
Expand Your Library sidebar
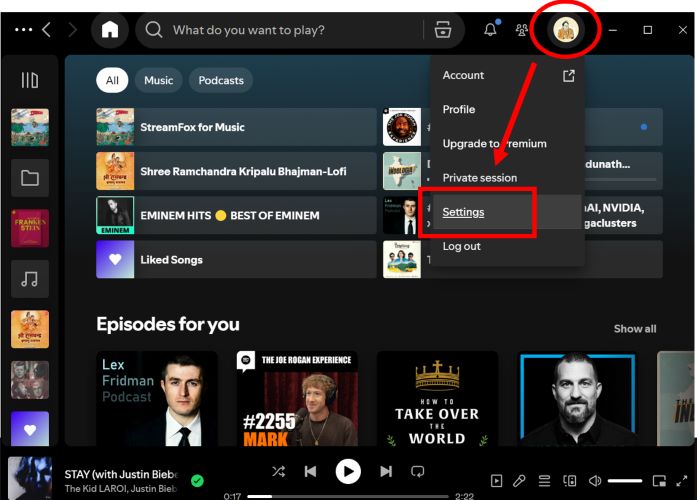coord(30,80)
